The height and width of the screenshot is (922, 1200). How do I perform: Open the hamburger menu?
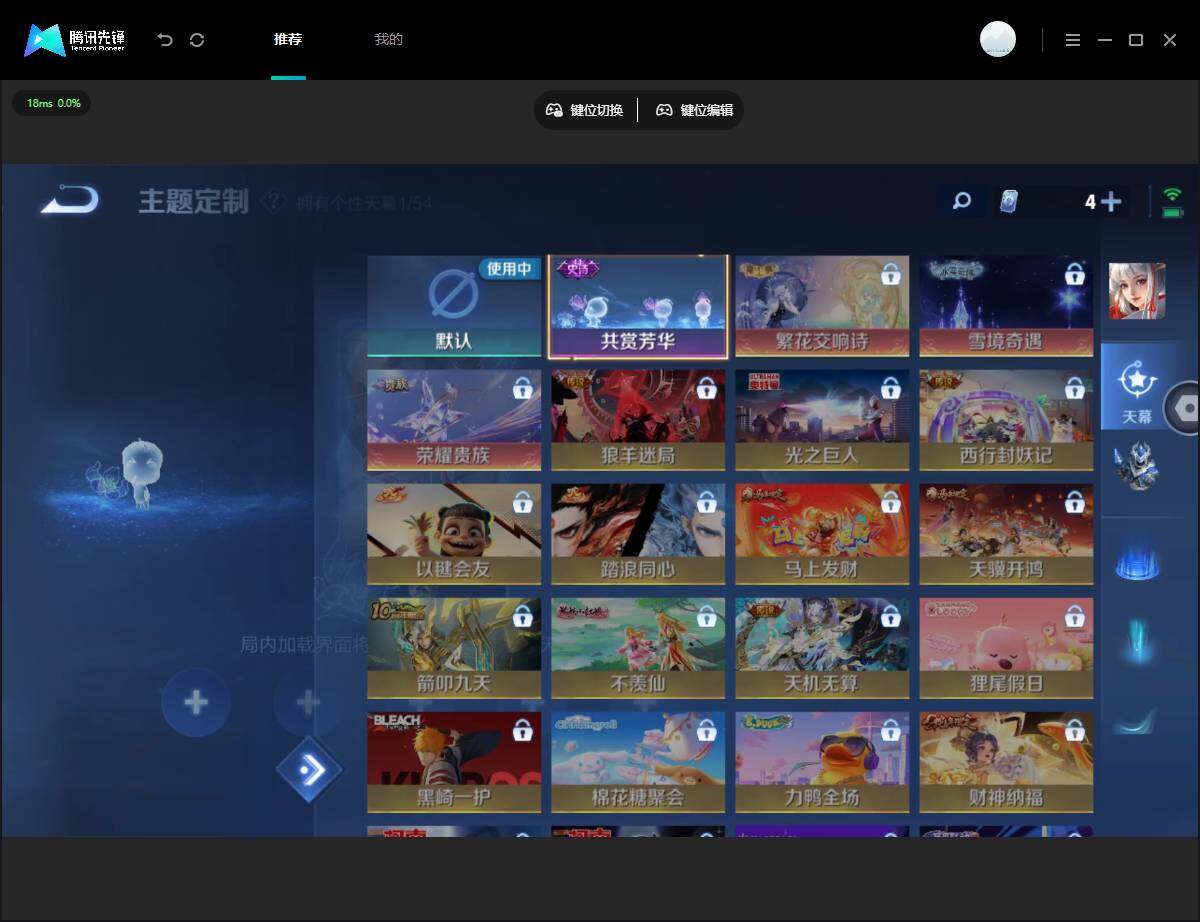1073,40
